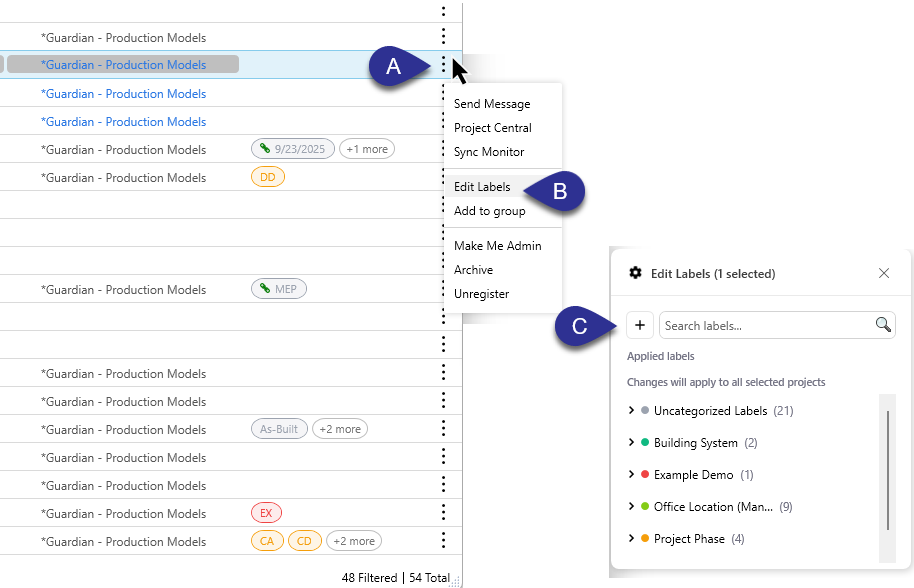The width and height of the screenshot is (914, 588).
Task: Click the CD label badge
Action: (304, 540)
